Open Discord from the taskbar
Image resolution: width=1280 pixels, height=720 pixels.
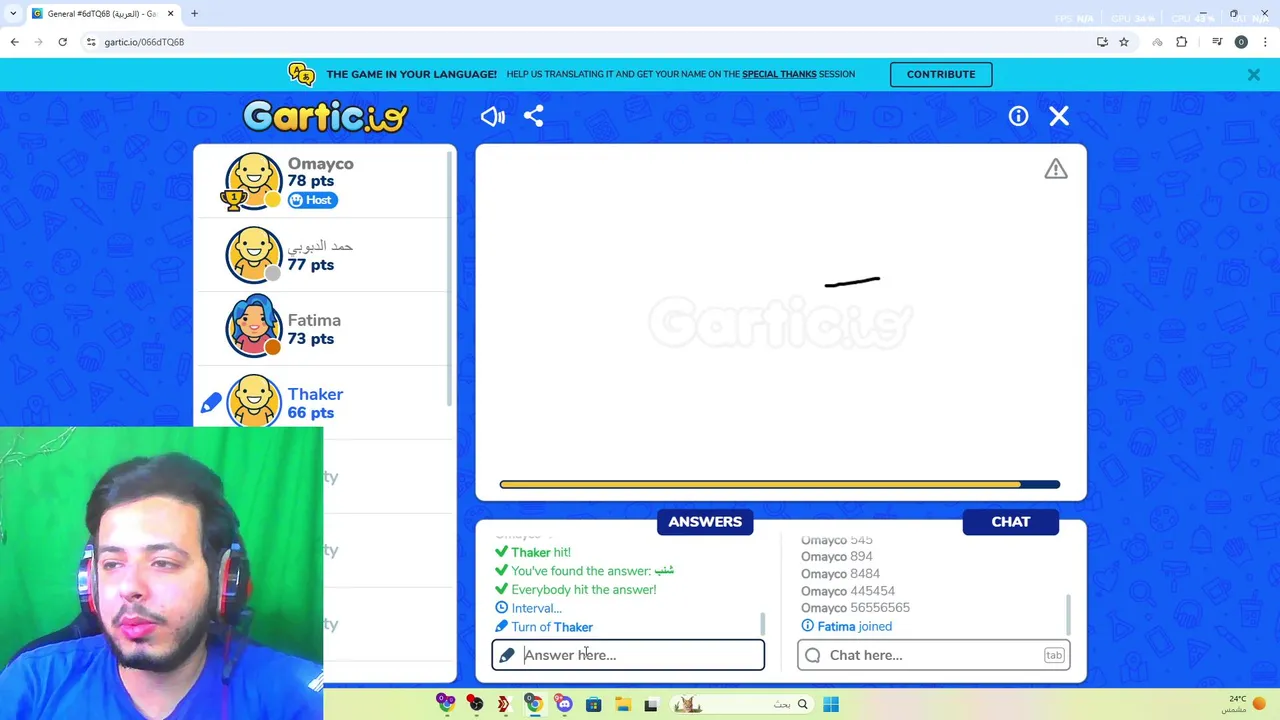(564, 705)
